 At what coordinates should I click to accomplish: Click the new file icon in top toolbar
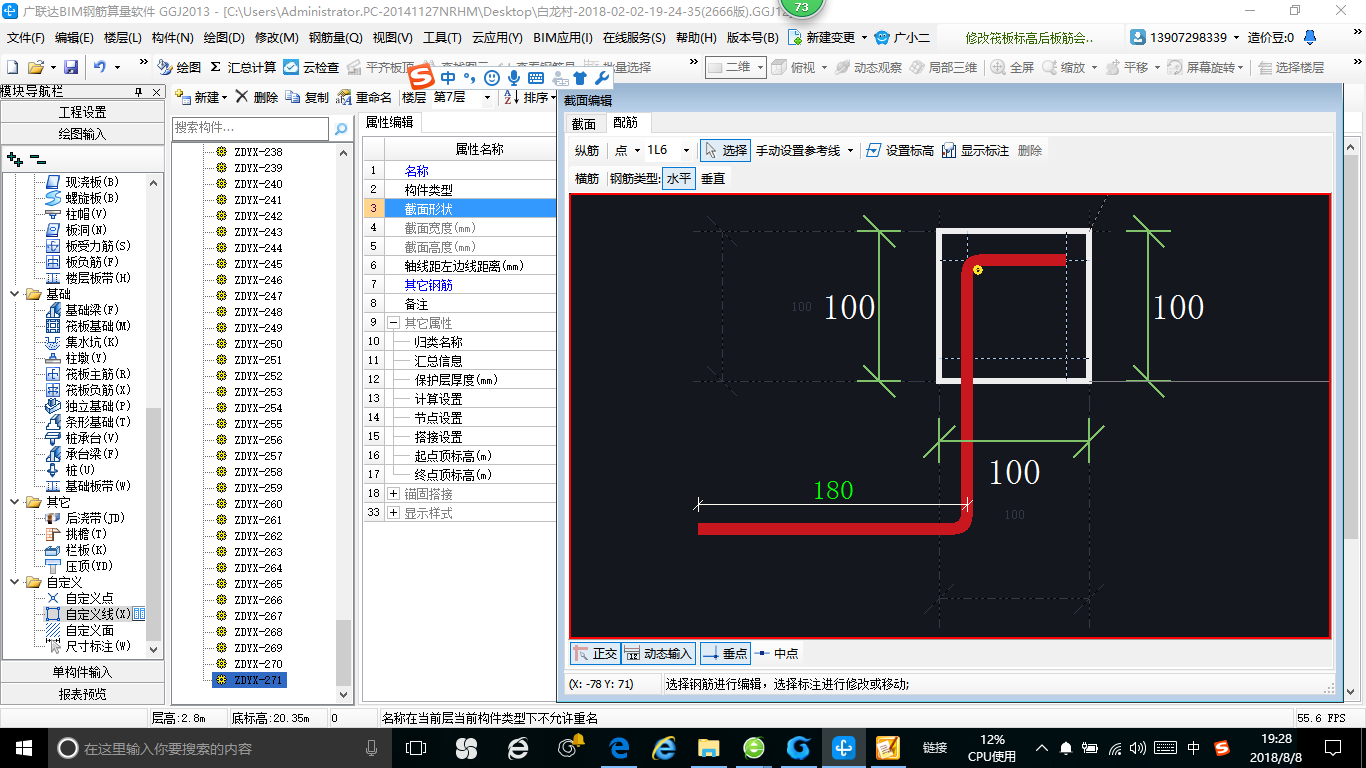coord(12,67)
